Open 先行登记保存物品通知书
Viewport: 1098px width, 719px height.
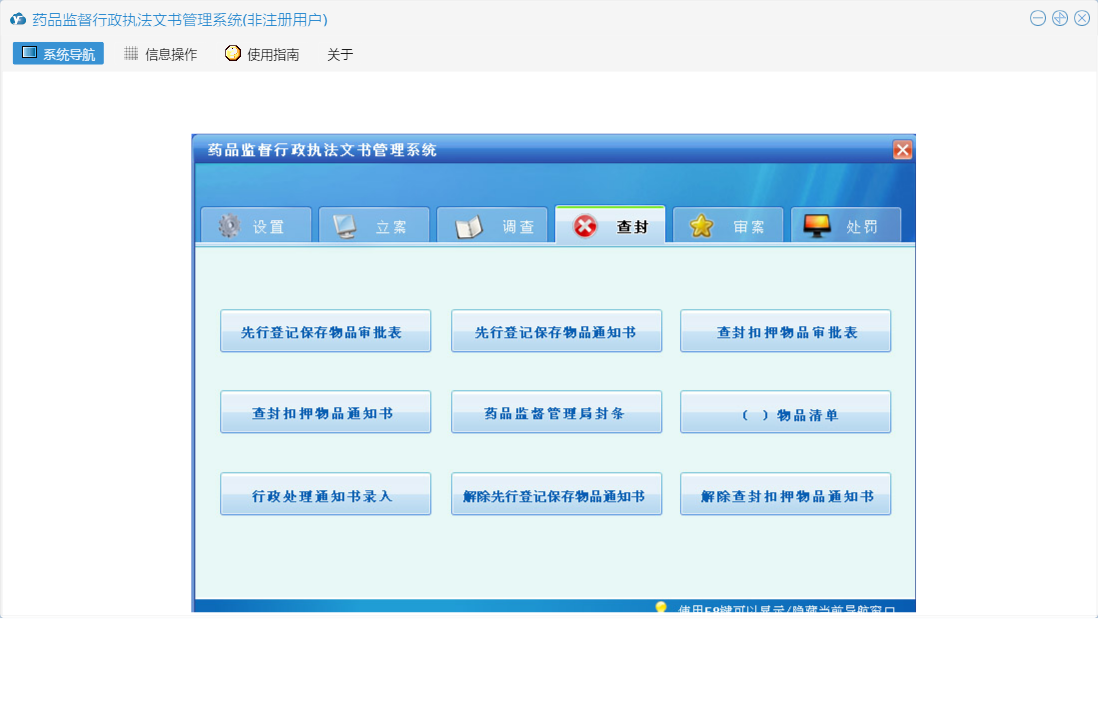557,331
